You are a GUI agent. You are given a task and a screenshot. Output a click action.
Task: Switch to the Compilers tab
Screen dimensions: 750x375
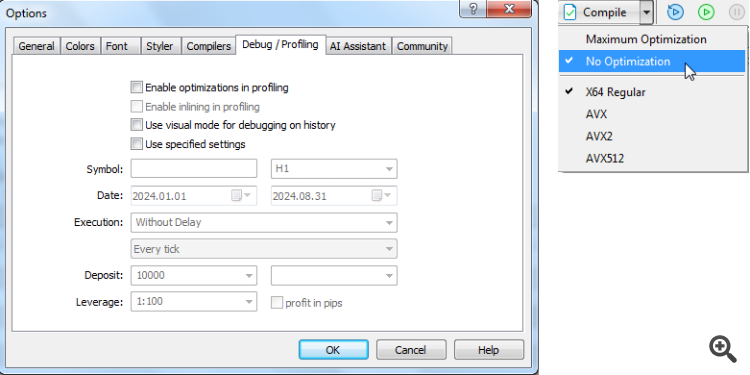[x=209, y=46]
